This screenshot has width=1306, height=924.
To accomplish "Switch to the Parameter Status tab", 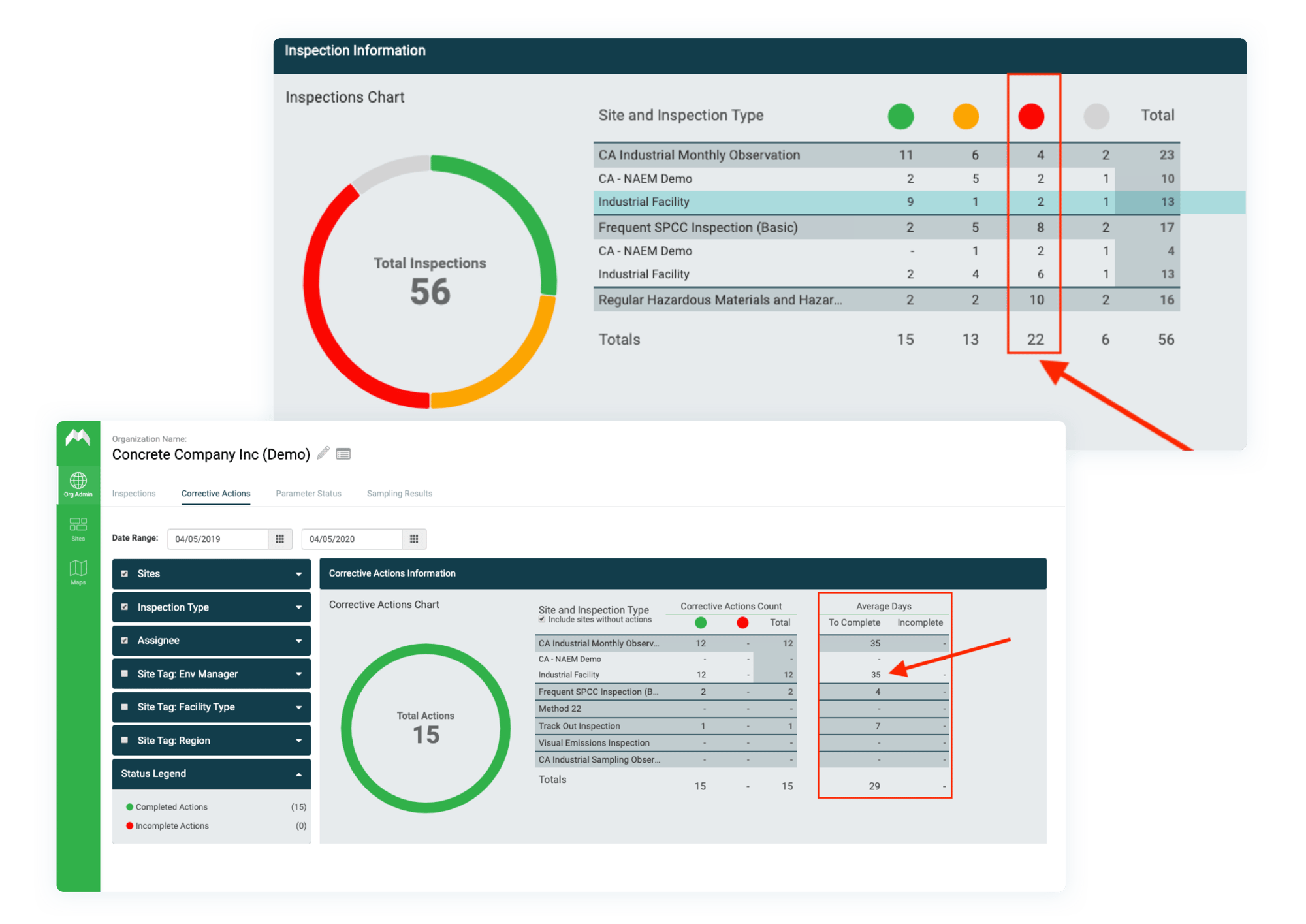I will click(x=308, y=493).
